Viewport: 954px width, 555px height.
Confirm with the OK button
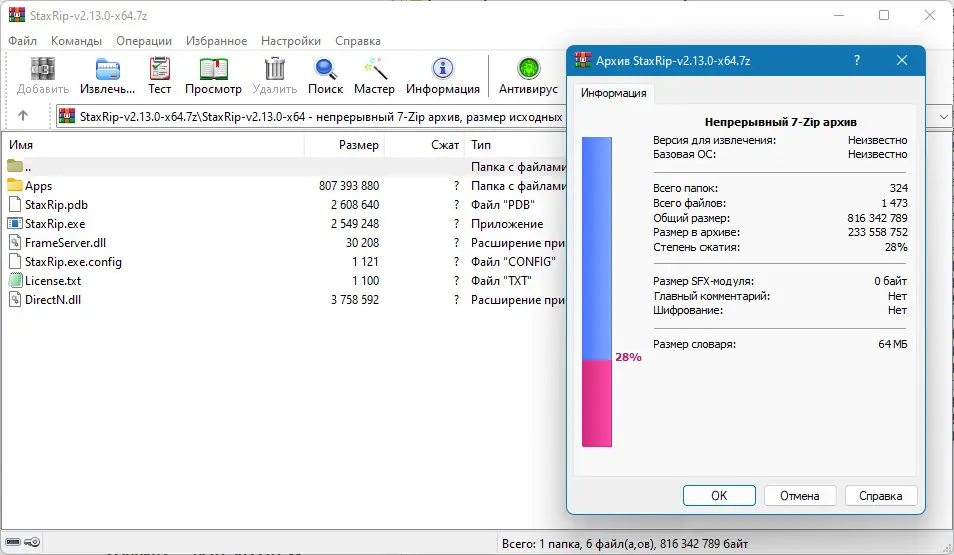[x=719, y=495]
